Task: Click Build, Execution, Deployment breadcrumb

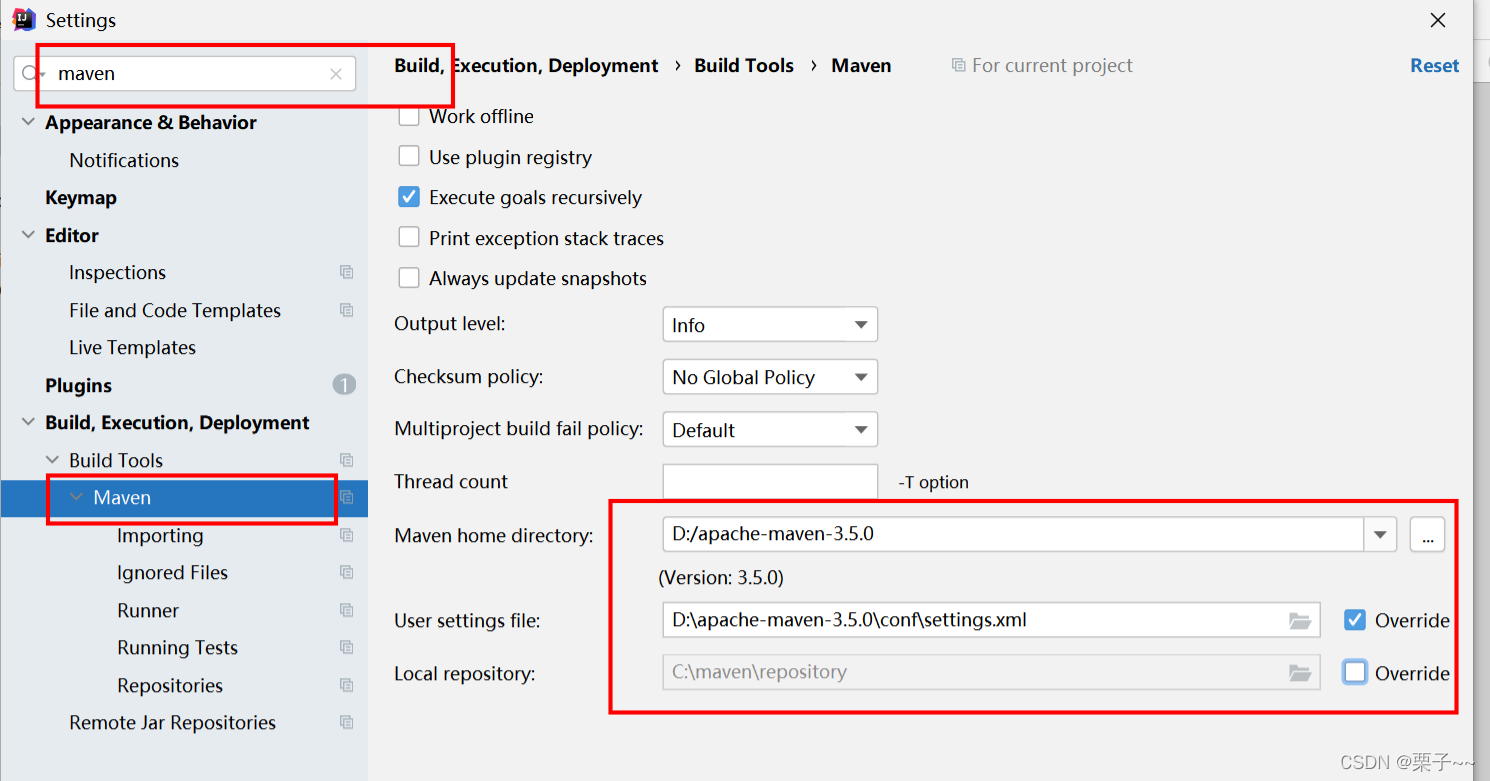Action: [526, 65]
